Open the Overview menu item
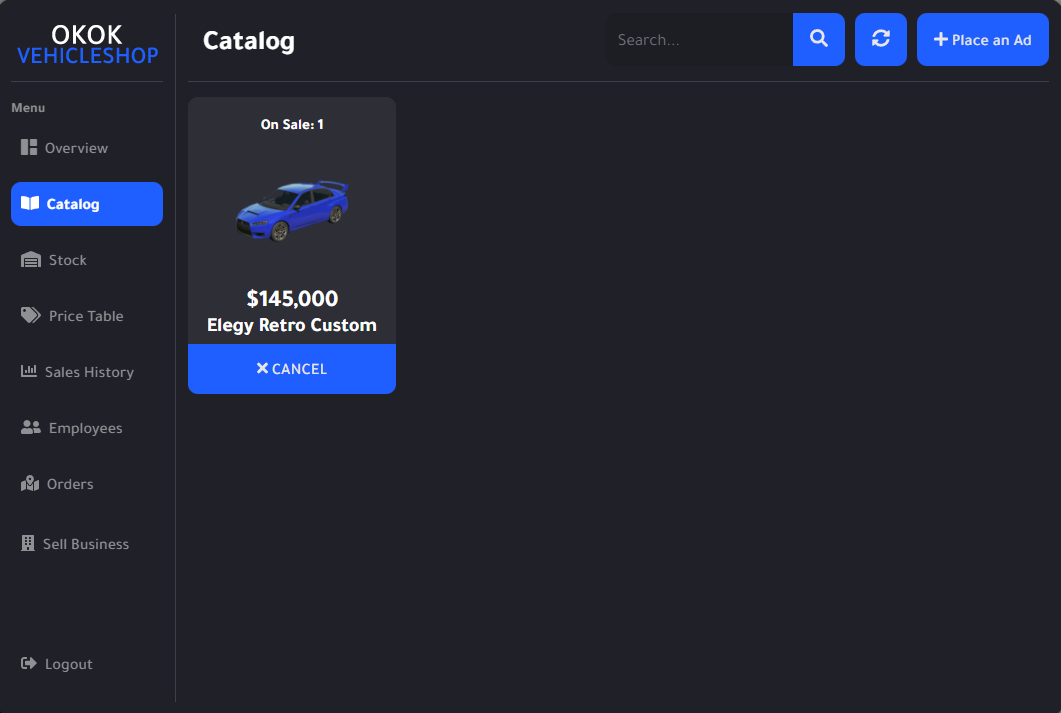 (x=76, y=148)
